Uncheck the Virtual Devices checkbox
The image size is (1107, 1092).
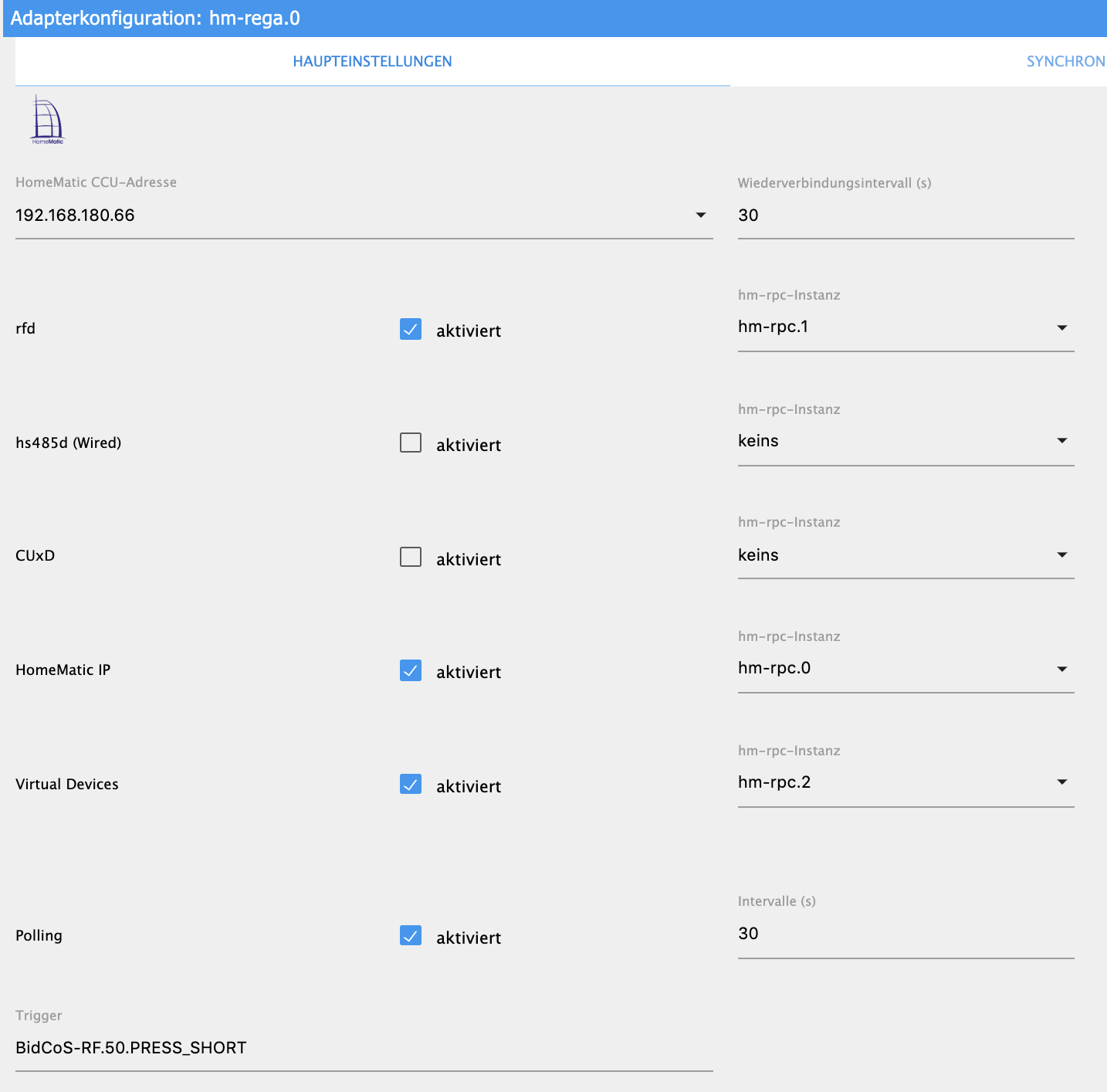(411, 785)
